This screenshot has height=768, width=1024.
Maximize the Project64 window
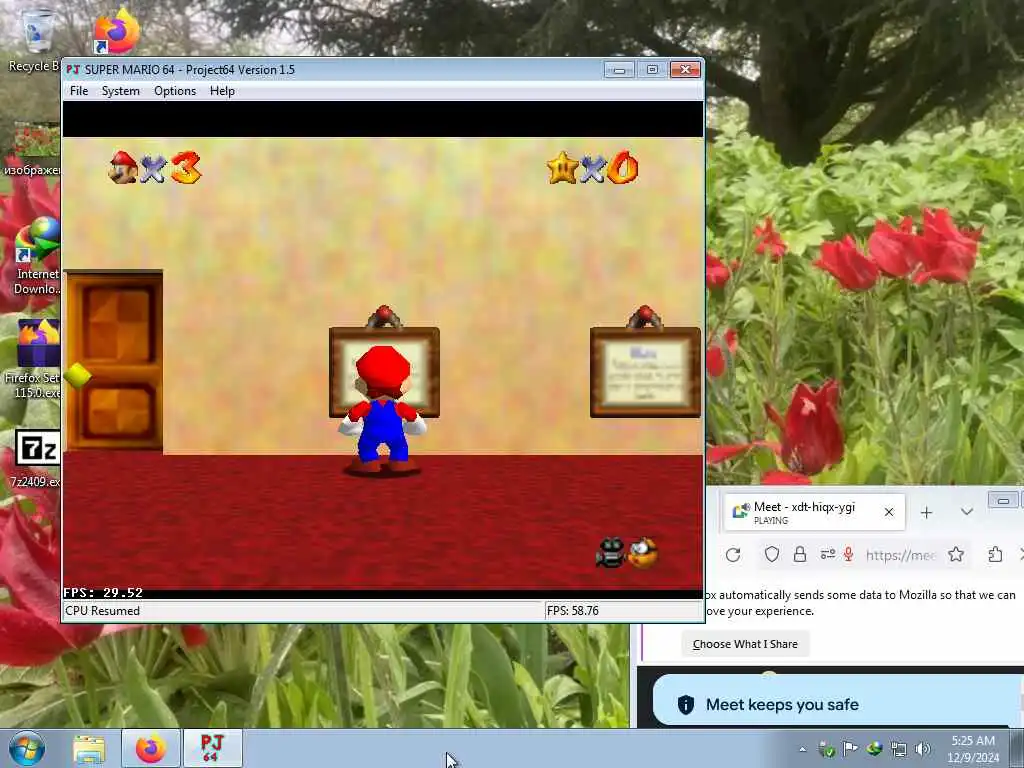coord(652,69)
